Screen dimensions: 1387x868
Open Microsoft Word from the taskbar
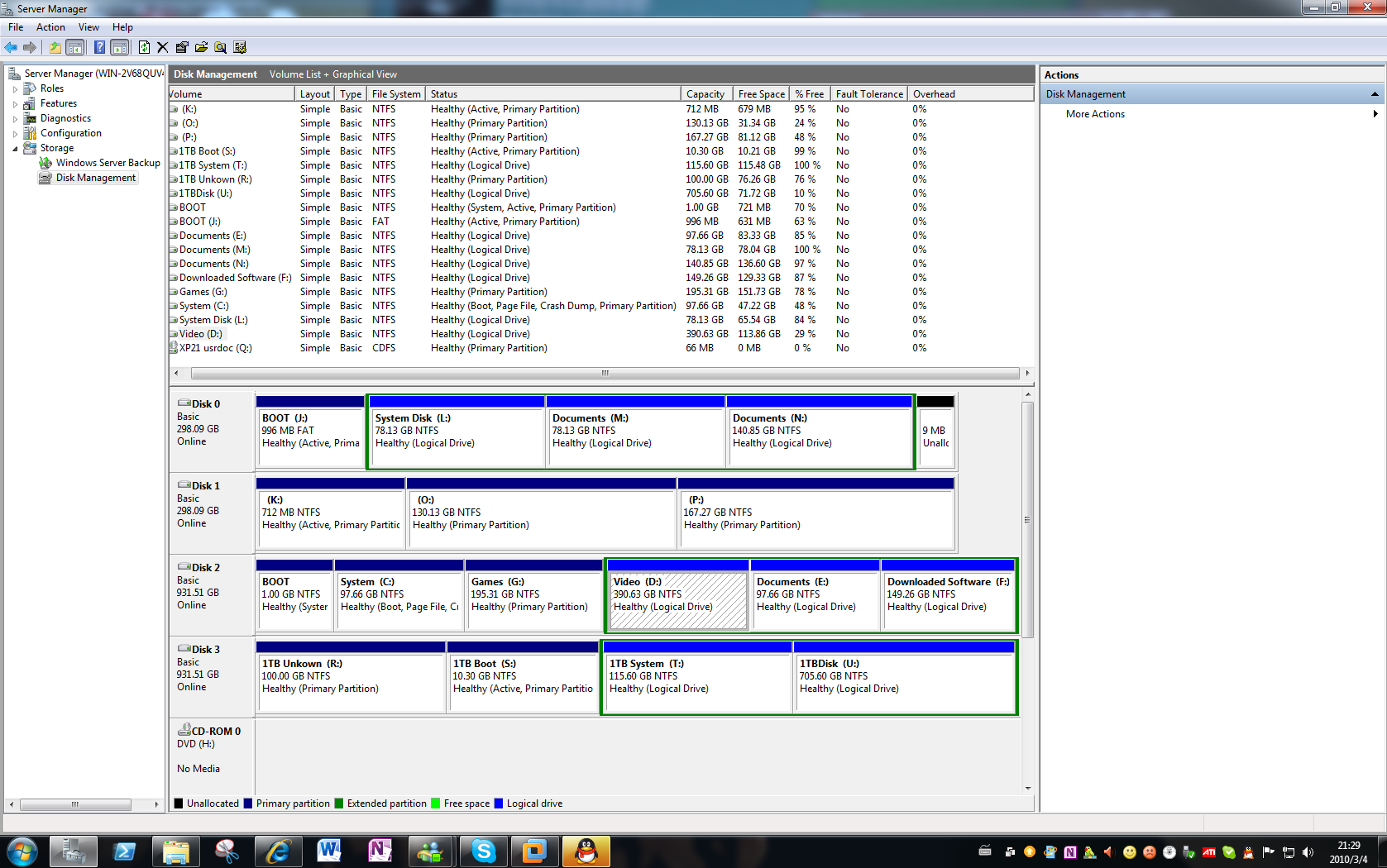[329, 851]
